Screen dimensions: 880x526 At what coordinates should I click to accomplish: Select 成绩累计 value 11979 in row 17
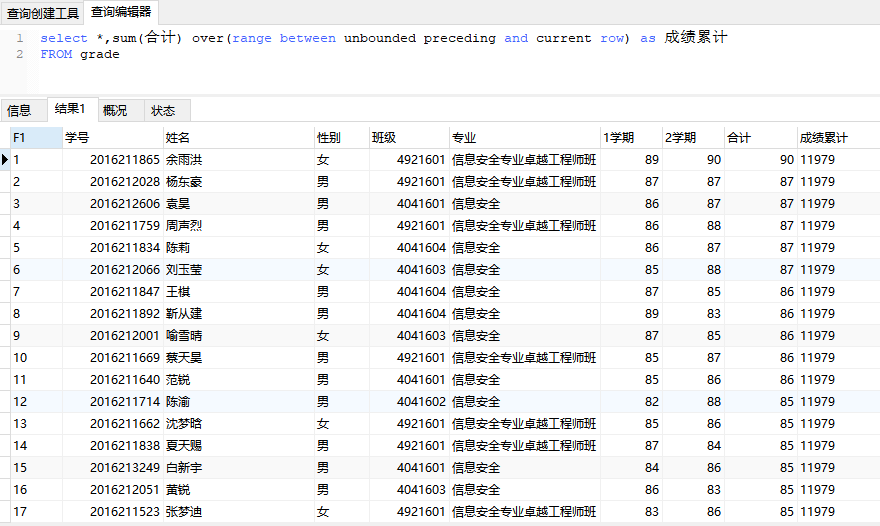pos(838,512)
